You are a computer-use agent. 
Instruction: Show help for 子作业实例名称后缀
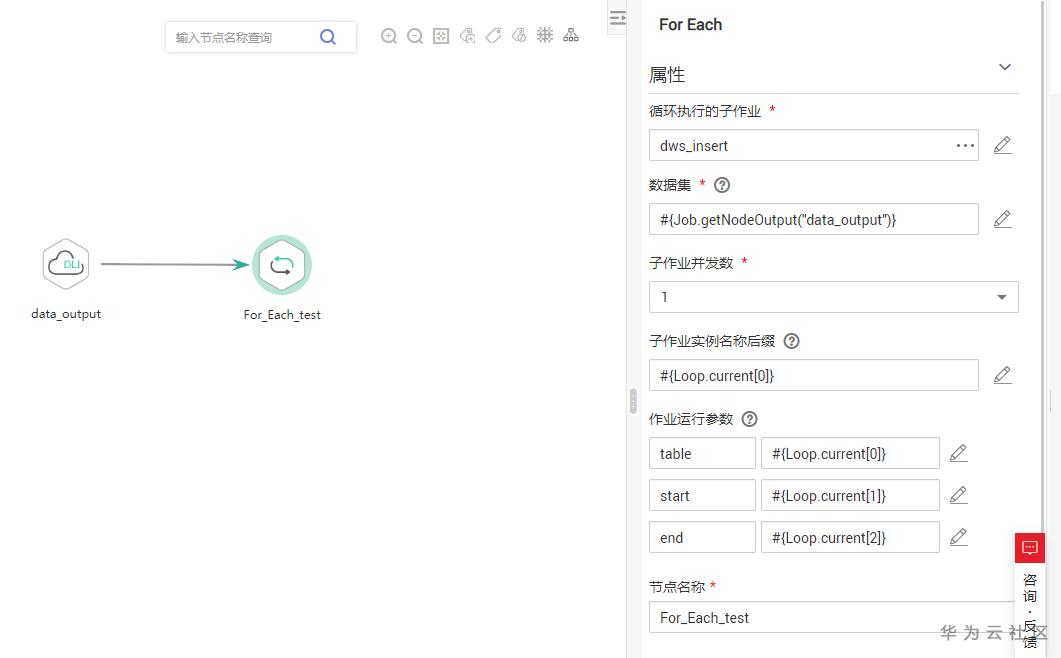[791, 341]
